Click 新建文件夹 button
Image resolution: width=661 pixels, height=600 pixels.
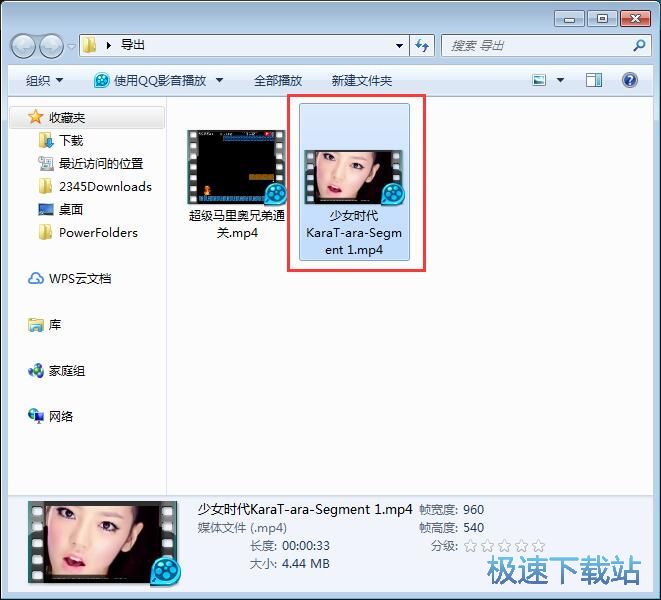[362, 80]
